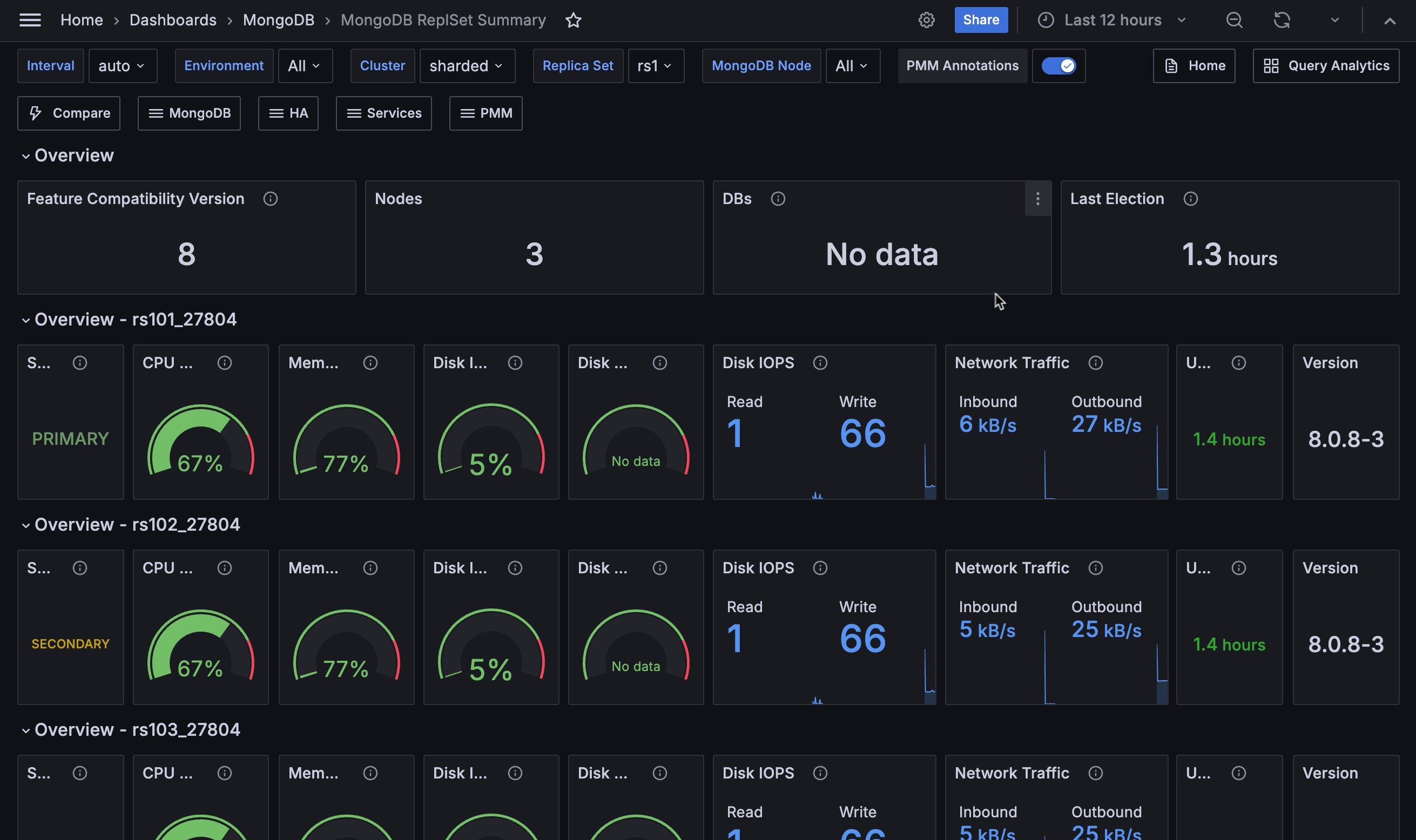This screenshot has width=1416, height=840.
Task: Click the Share button
Action: pyautogui.click(x=981, y=21)
